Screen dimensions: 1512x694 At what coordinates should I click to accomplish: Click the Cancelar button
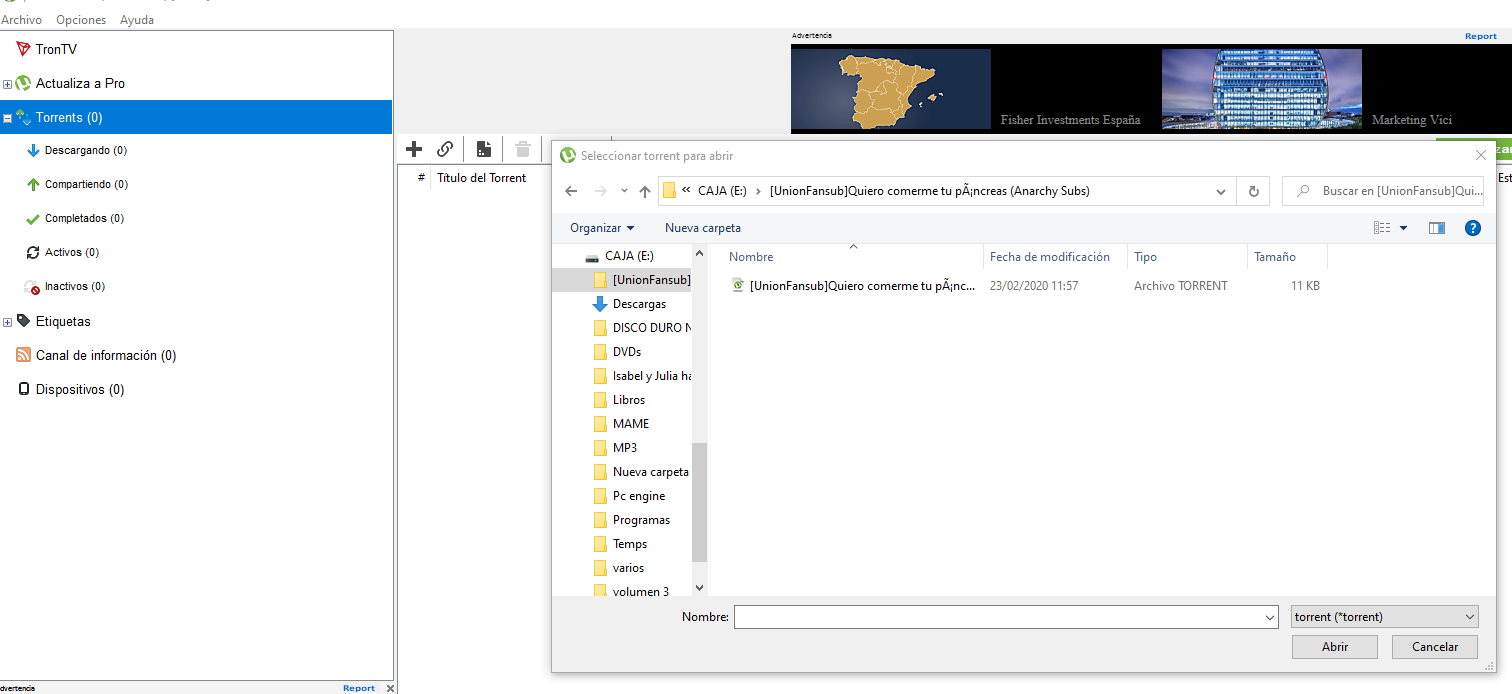click(1434, 647)
